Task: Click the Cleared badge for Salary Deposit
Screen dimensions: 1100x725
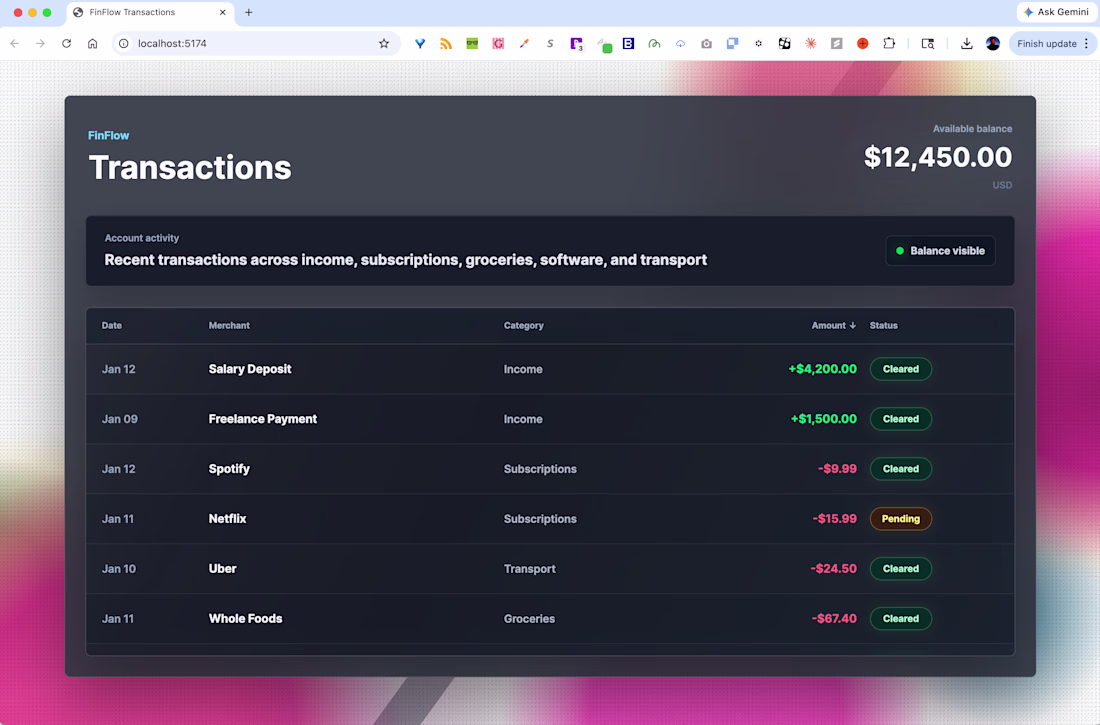Action: pos(901,369)
